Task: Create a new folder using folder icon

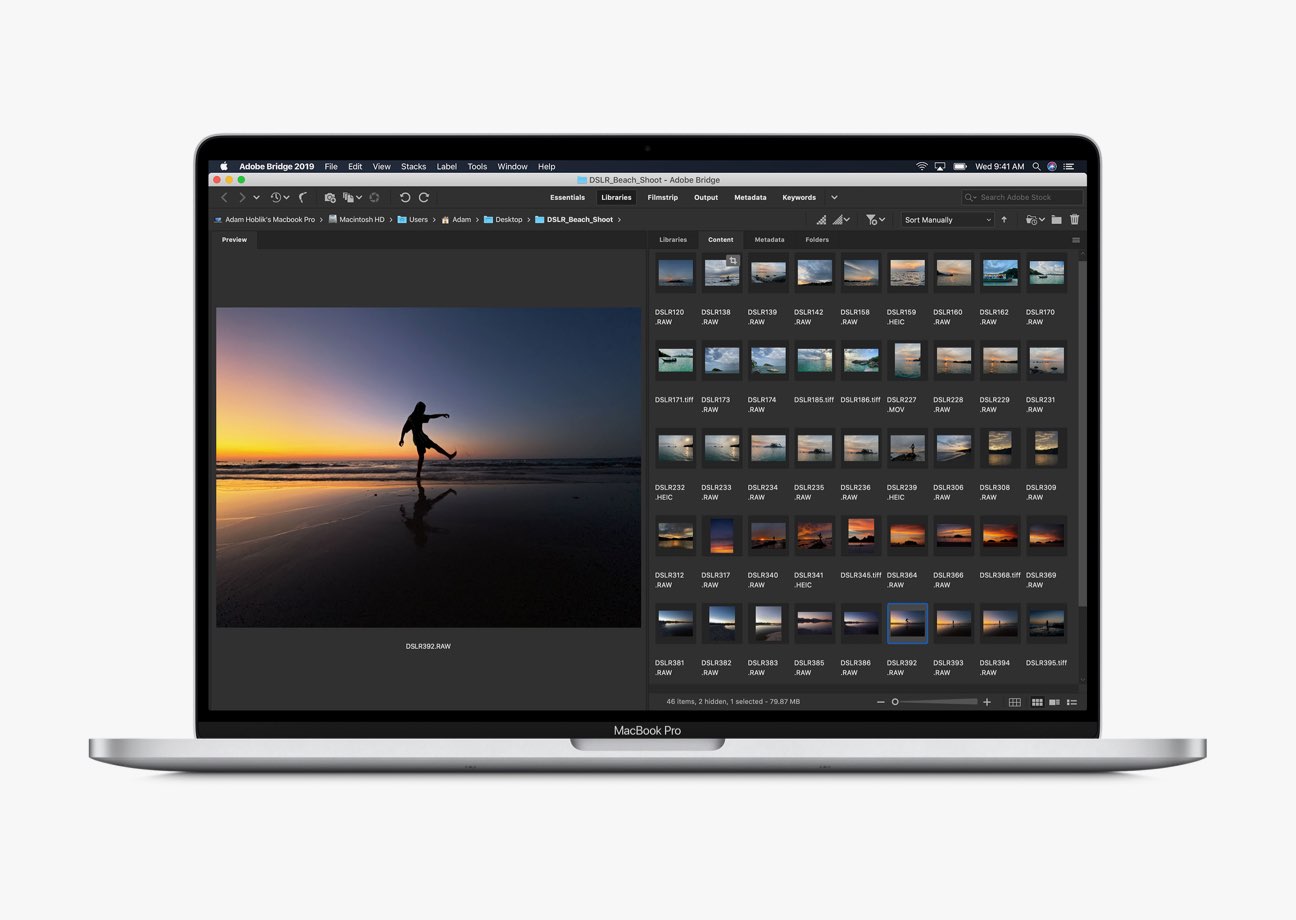Action: click(1056, 220)
